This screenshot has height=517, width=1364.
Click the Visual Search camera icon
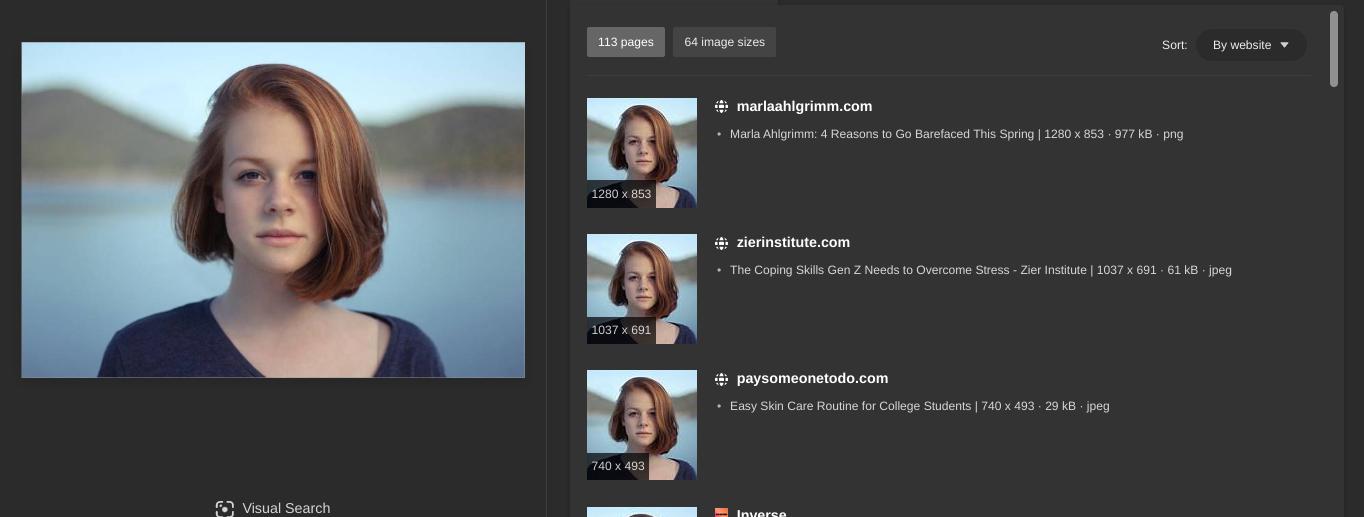[x=225, y=508]
